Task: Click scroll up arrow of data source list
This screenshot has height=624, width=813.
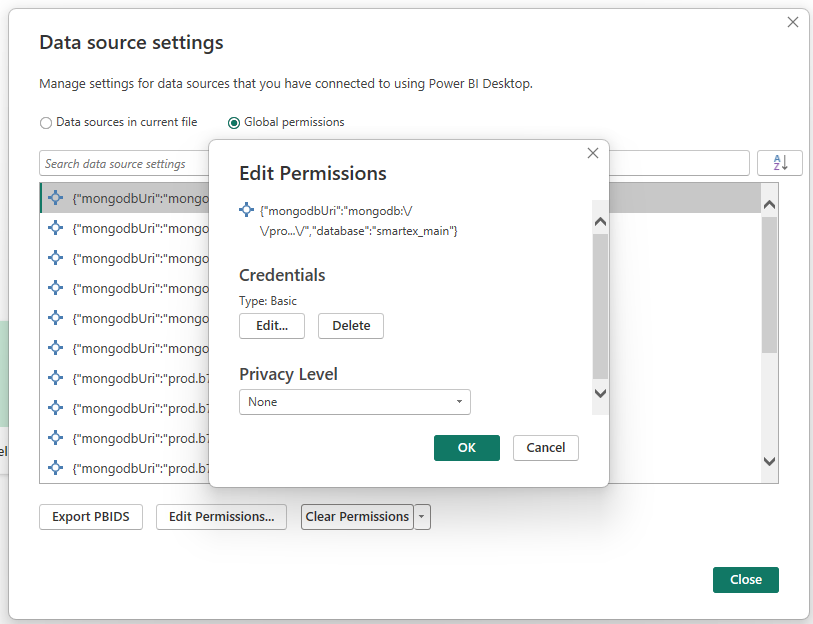Action: point(769,204)
